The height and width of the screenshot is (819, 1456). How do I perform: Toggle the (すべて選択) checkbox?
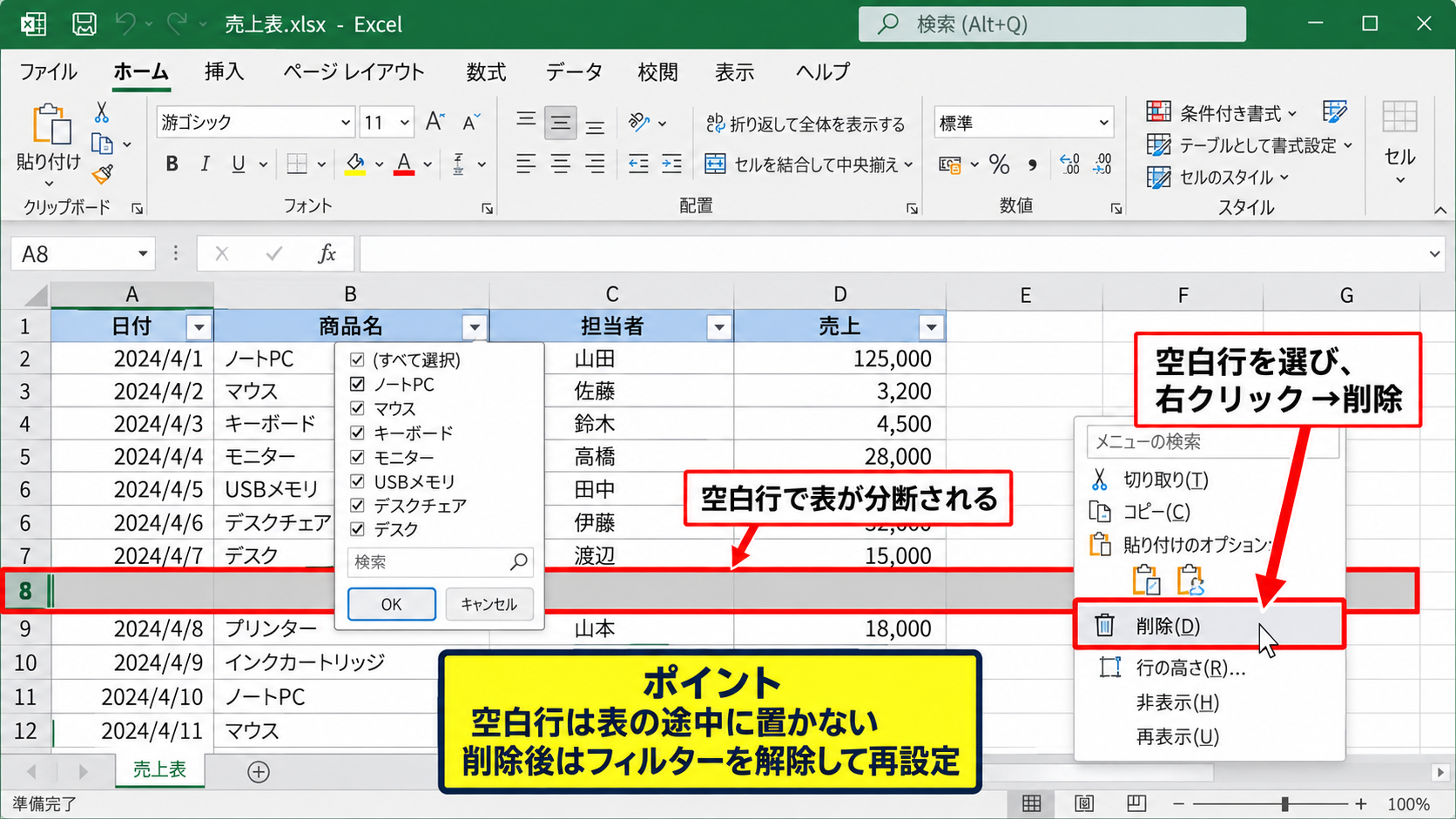[x=357, y=359]
